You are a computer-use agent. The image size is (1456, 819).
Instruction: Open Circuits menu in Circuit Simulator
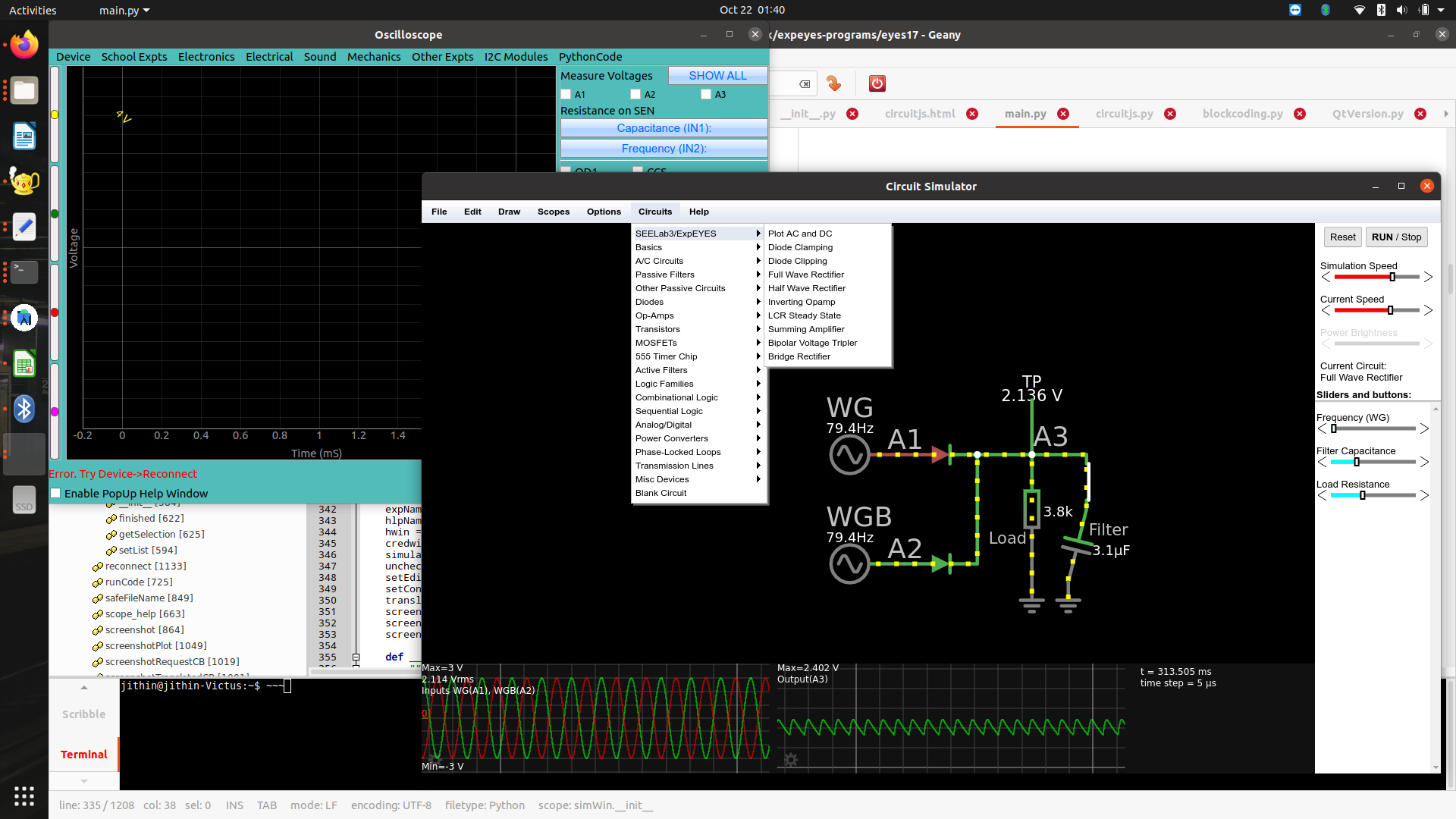[655, 212]
